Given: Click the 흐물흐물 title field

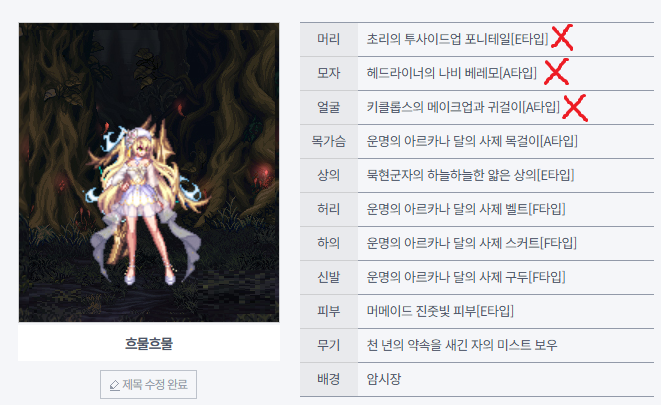Looking at the screenshot, I should point(149,343).
